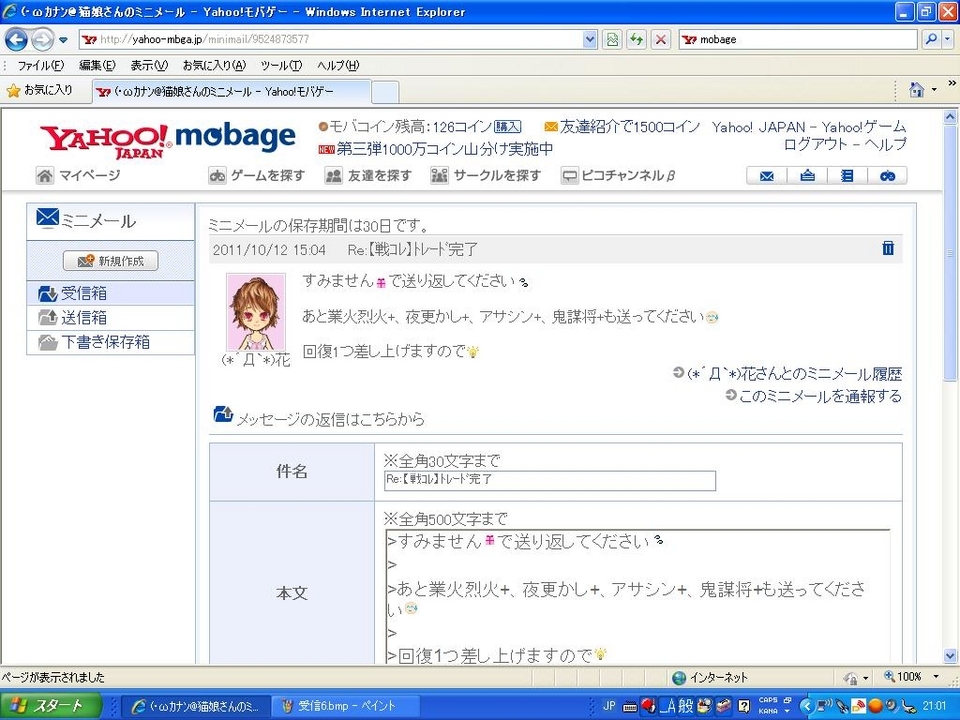
Task: Select the ミニメール - Yahoo!モバゲー browser tab
Action: click(231, 92)
